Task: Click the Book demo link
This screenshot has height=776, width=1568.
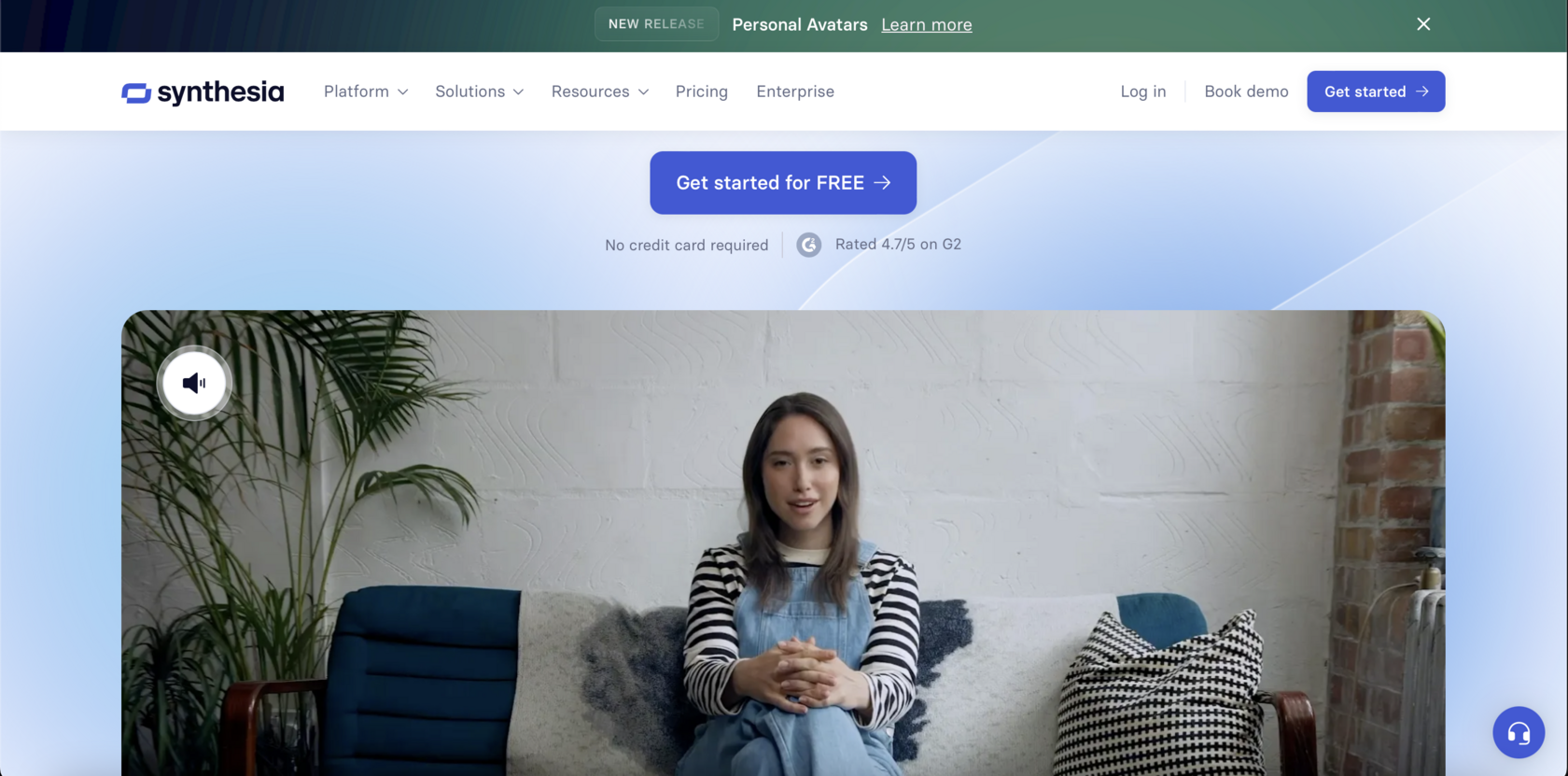Action: (1246, 92)
